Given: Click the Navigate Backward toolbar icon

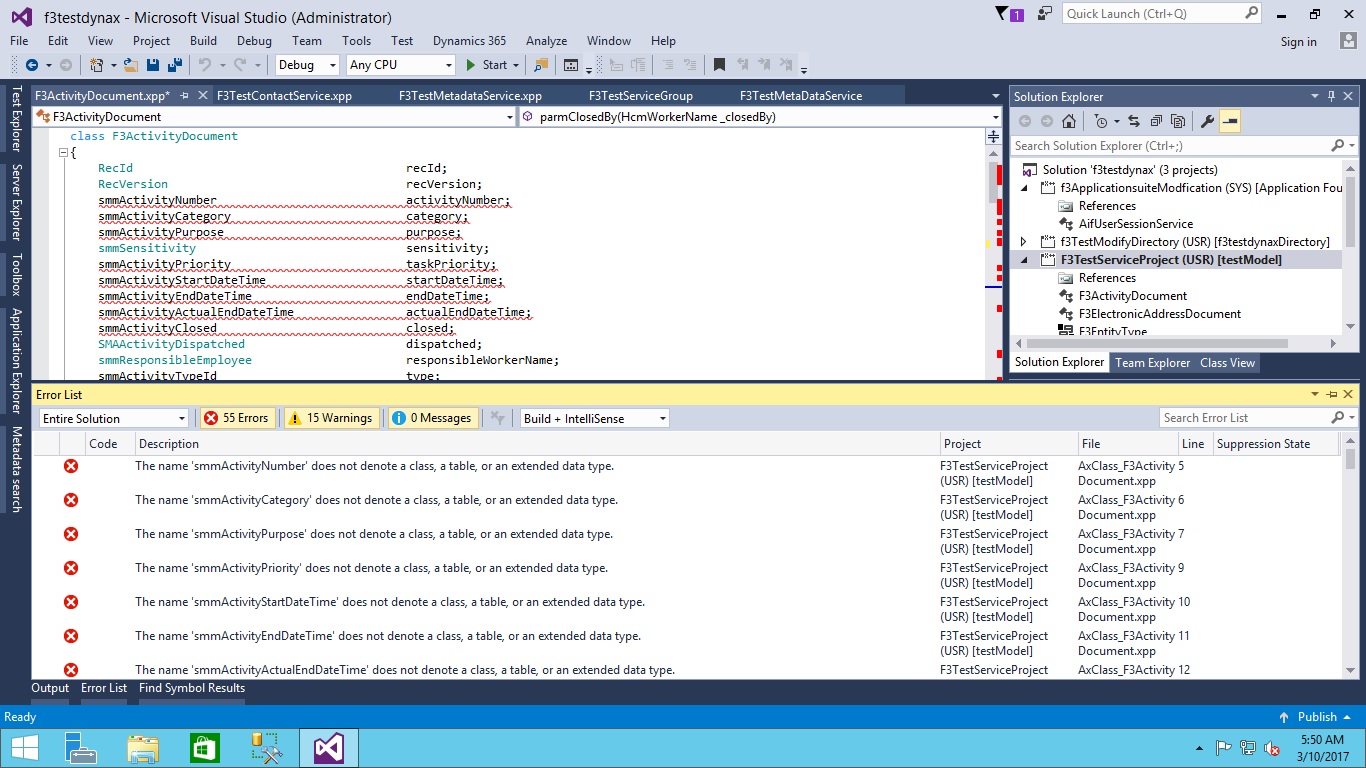Looking at the screenshot, I should [x=30, y=65].
